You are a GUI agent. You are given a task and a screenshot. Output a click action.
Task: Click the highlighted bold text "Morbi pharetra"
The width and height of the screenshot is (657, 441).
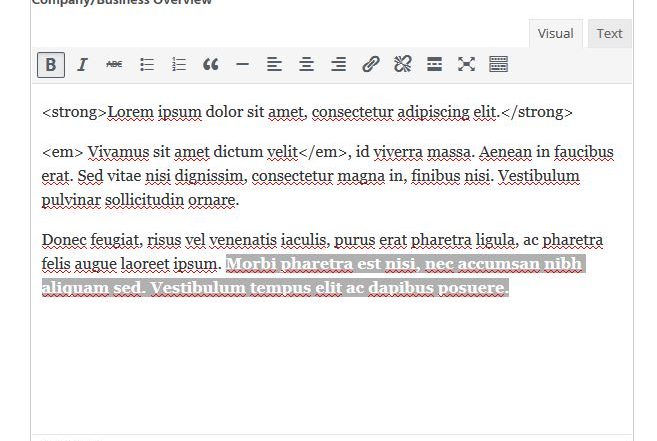click(x=289, y=264)
